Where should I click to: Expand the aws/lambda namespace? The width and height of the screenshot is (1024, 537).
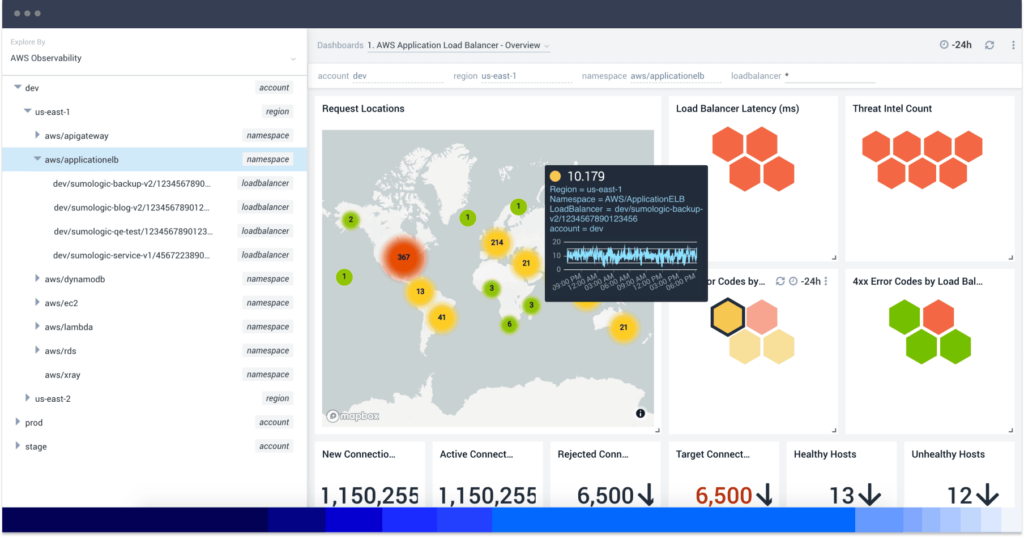37,326
